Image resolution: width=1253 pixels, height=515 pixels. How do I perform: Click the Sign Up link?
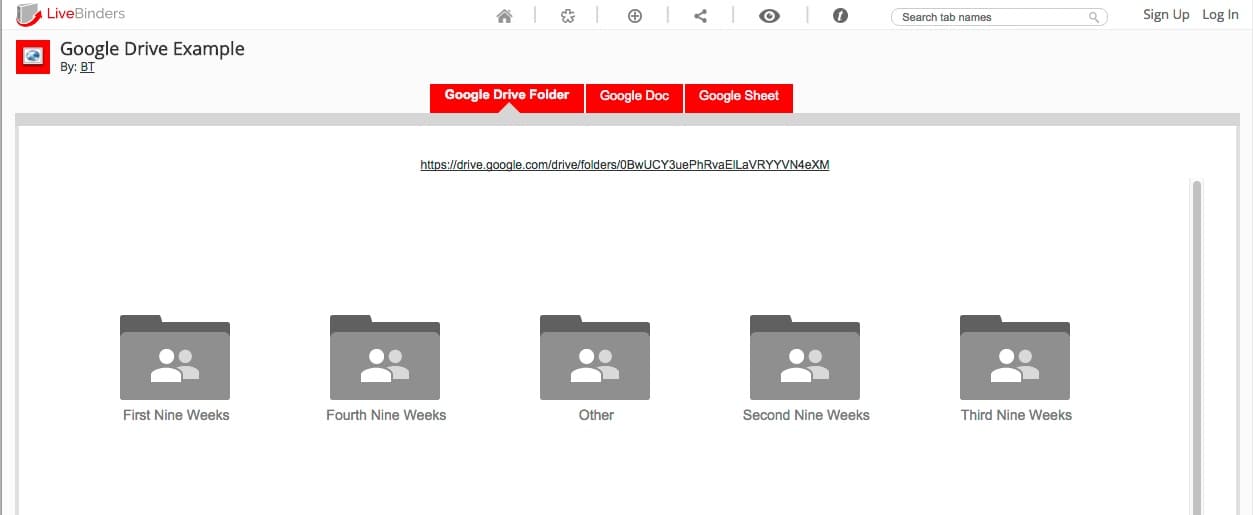tap(1166, 15)
